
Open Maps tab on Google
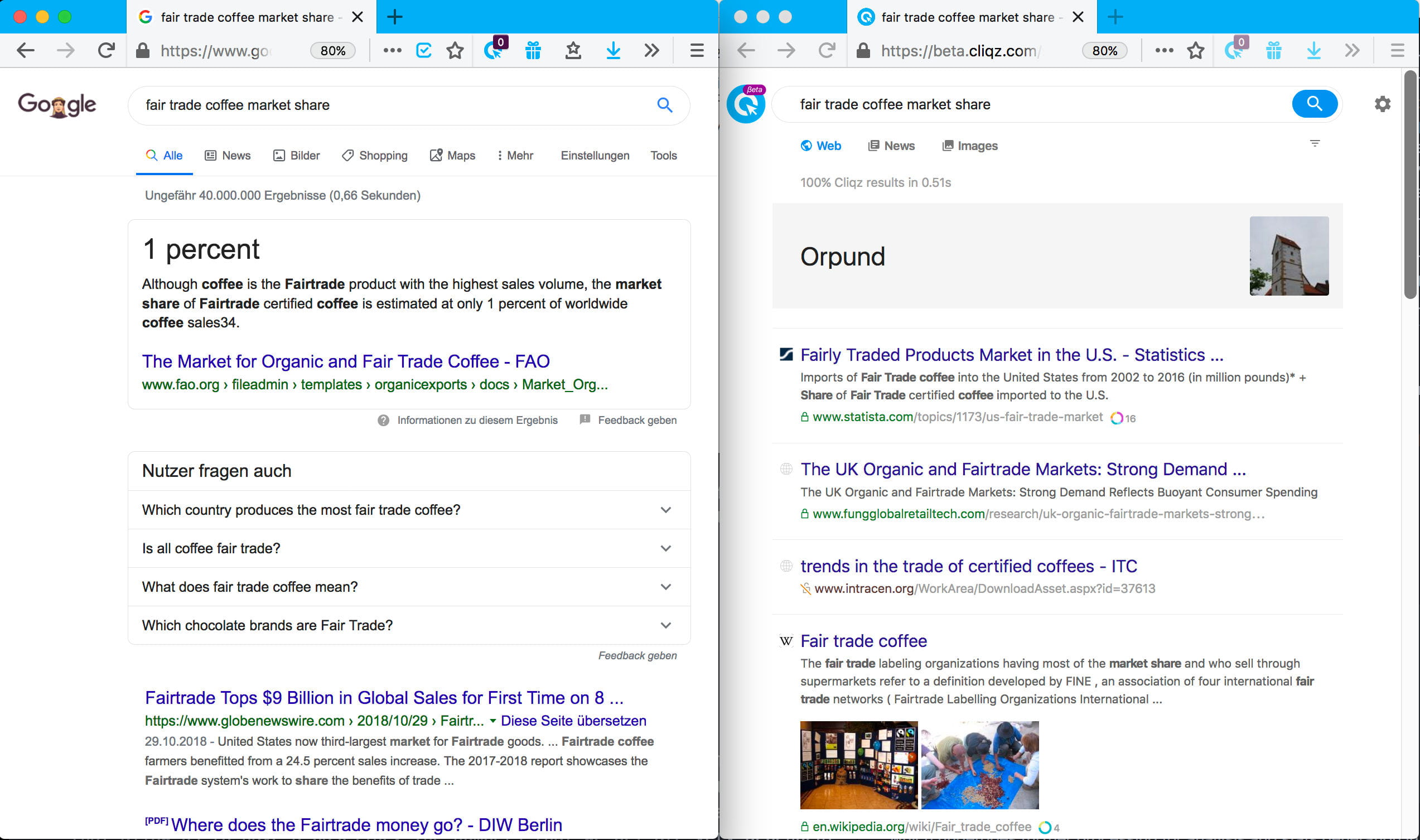pos(452,156)
